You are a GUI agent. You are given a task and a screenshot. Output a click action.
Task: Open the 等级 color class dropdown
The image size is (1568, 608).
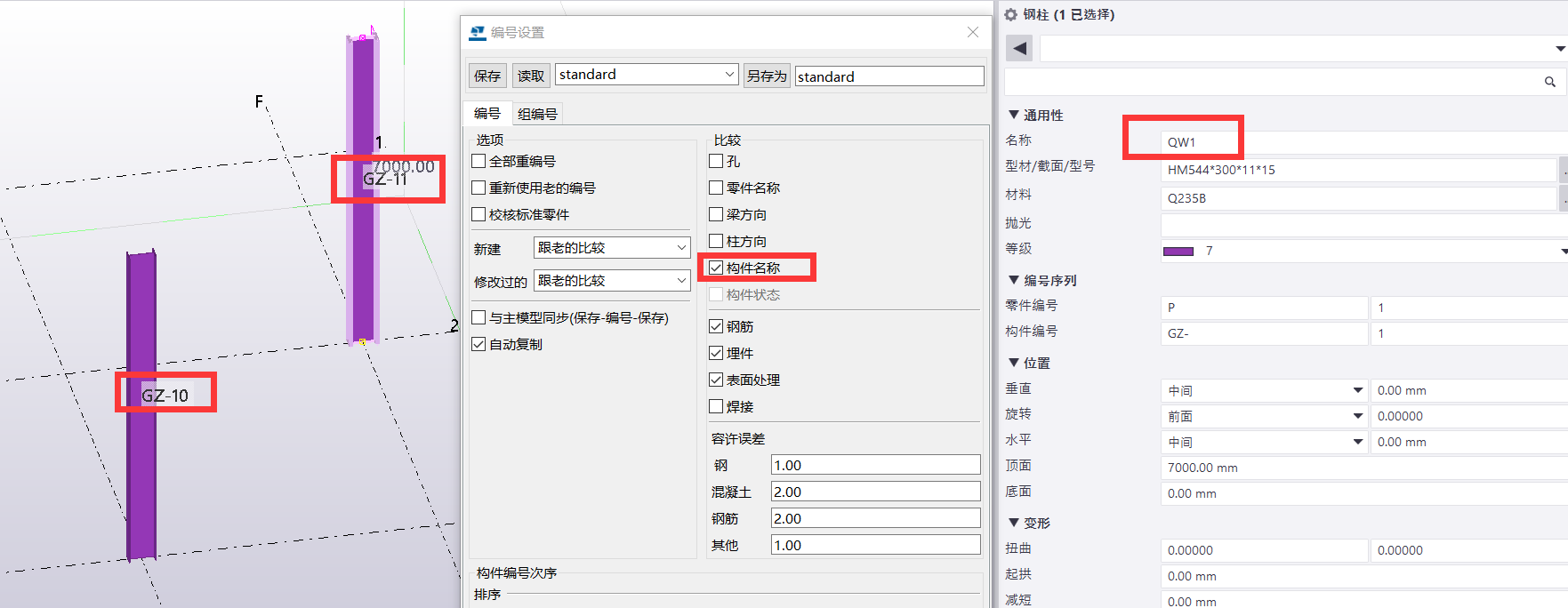coord(1563,252)
